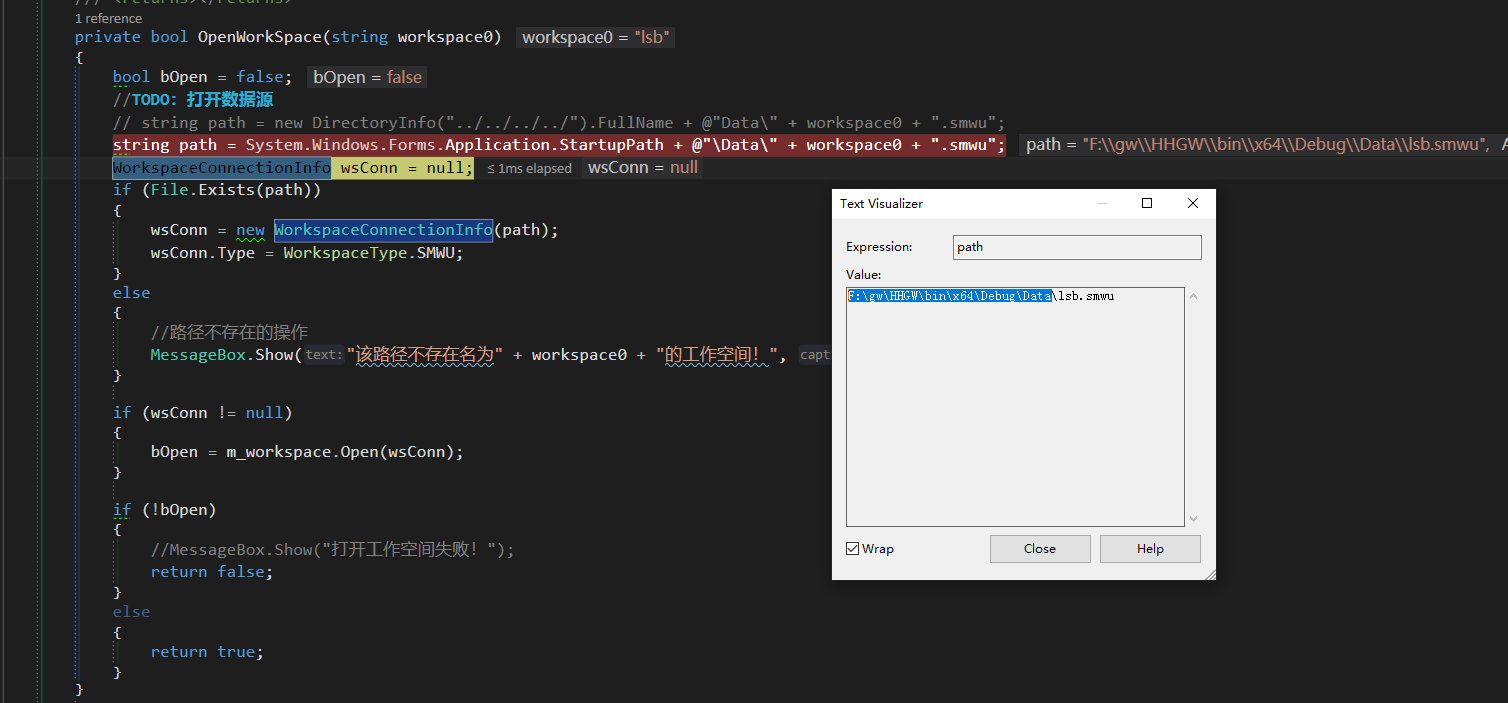
Task: Click the '//路径不存在的操作' comment
Action: (x=229, y=333)
